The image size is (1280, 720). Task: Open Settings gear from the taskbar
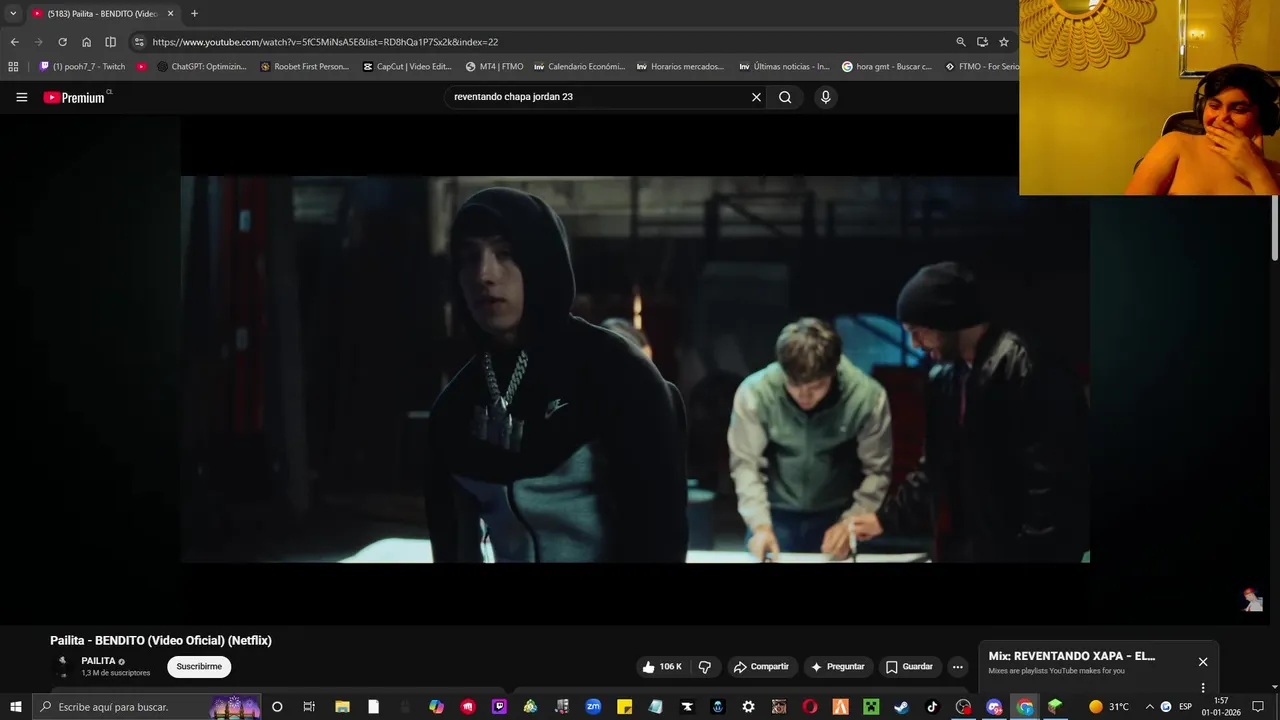click(748, 707)
